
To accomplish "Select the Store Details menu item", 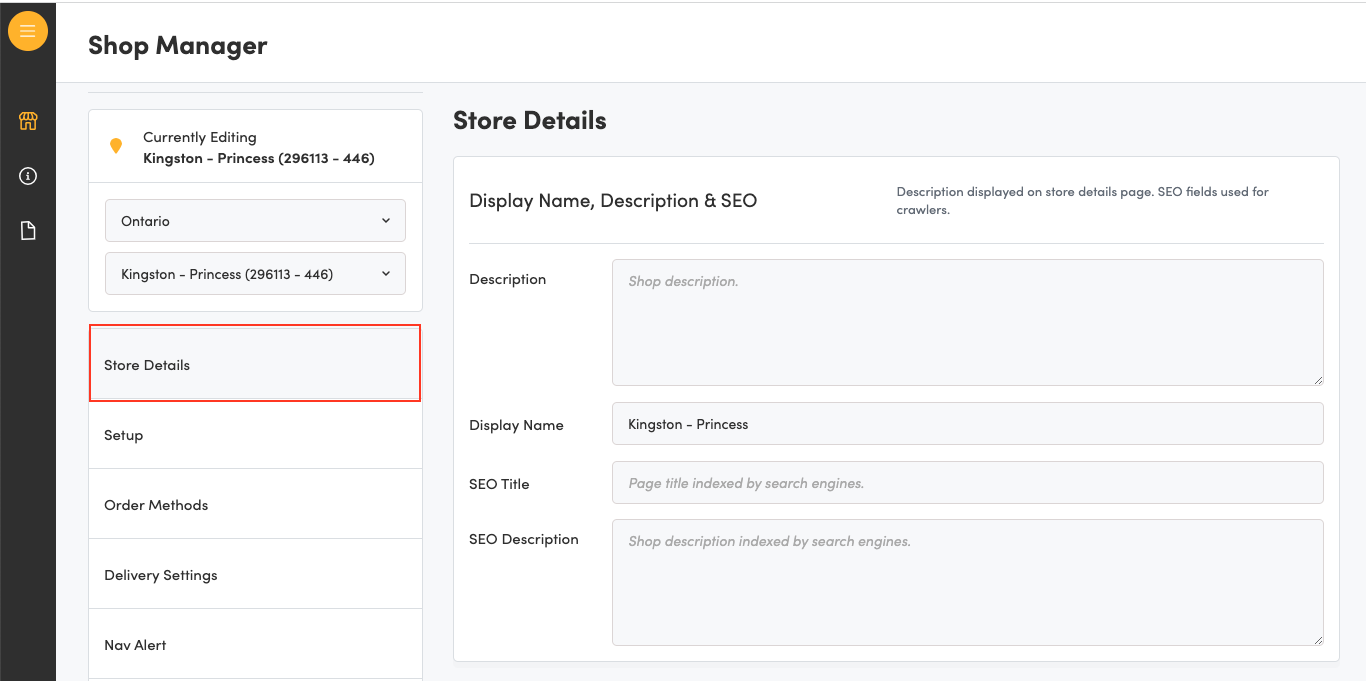I will point(255,365).
